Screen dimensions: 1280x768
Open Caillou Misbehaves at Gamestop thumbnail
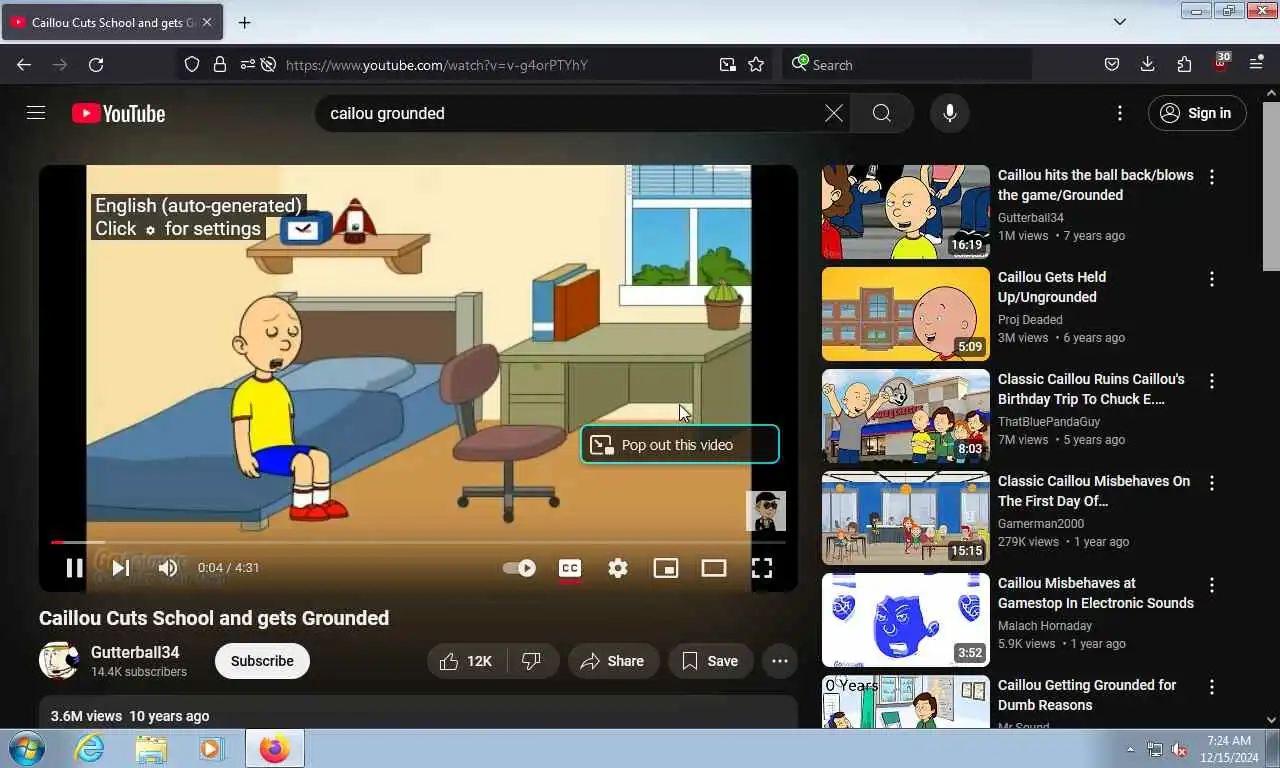tap(906, 620)
